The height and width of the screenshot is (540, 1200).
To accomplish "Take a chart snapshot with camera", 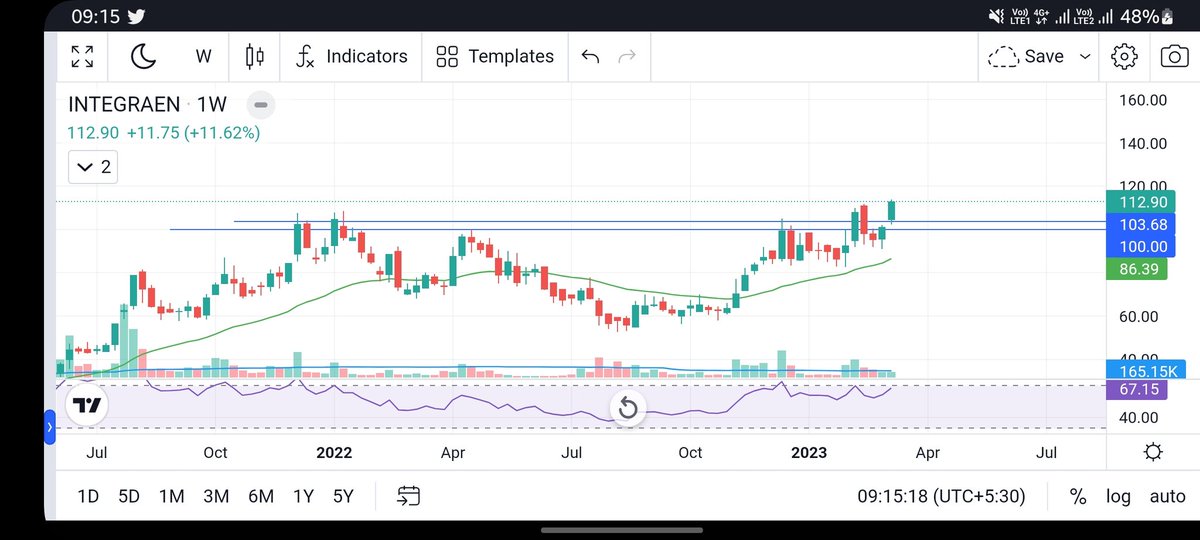I will pos(1174,56).
